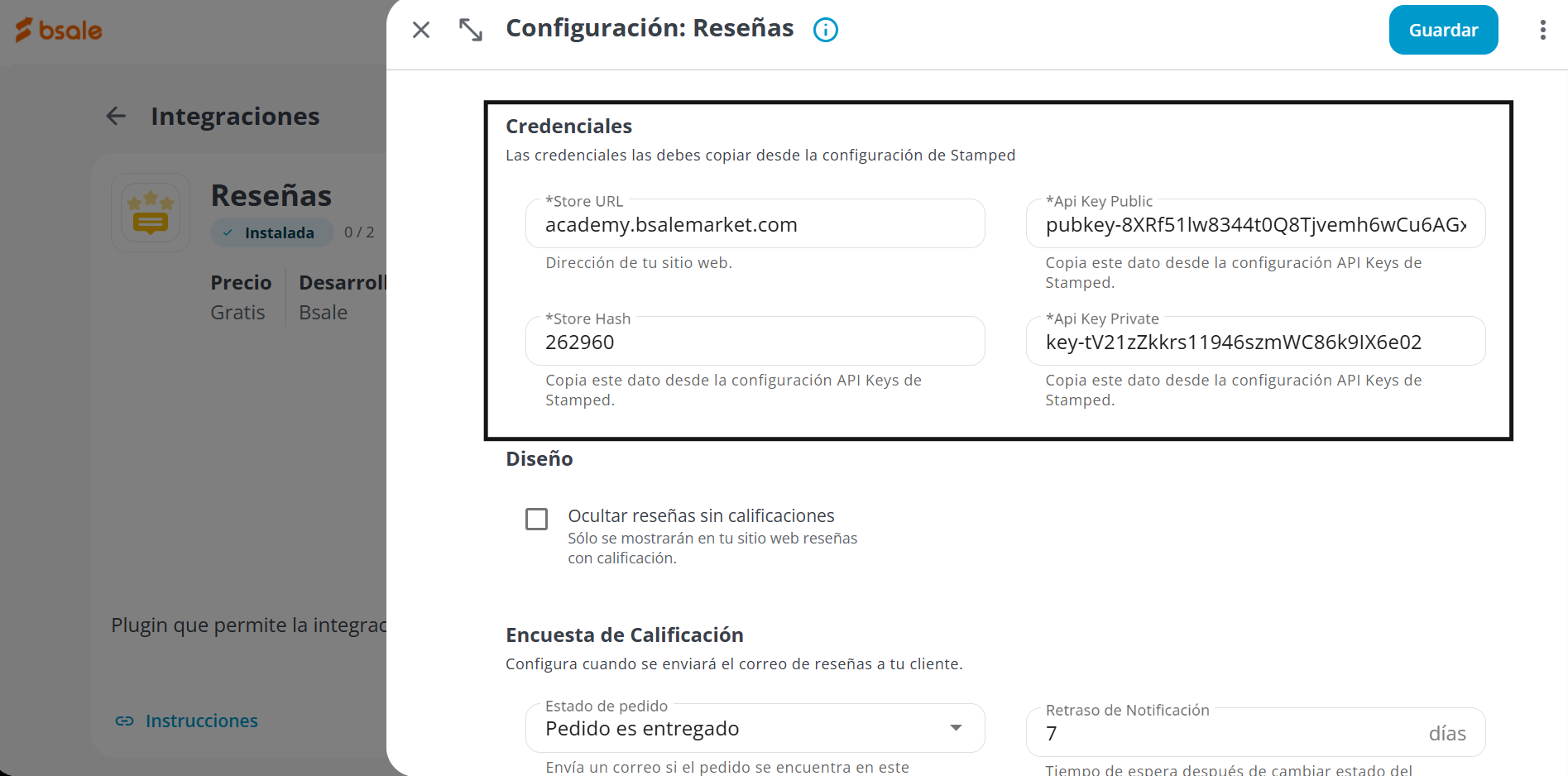Click the Guardar button
This screenshot has width=1568, height=776.
coord(1443,30)
